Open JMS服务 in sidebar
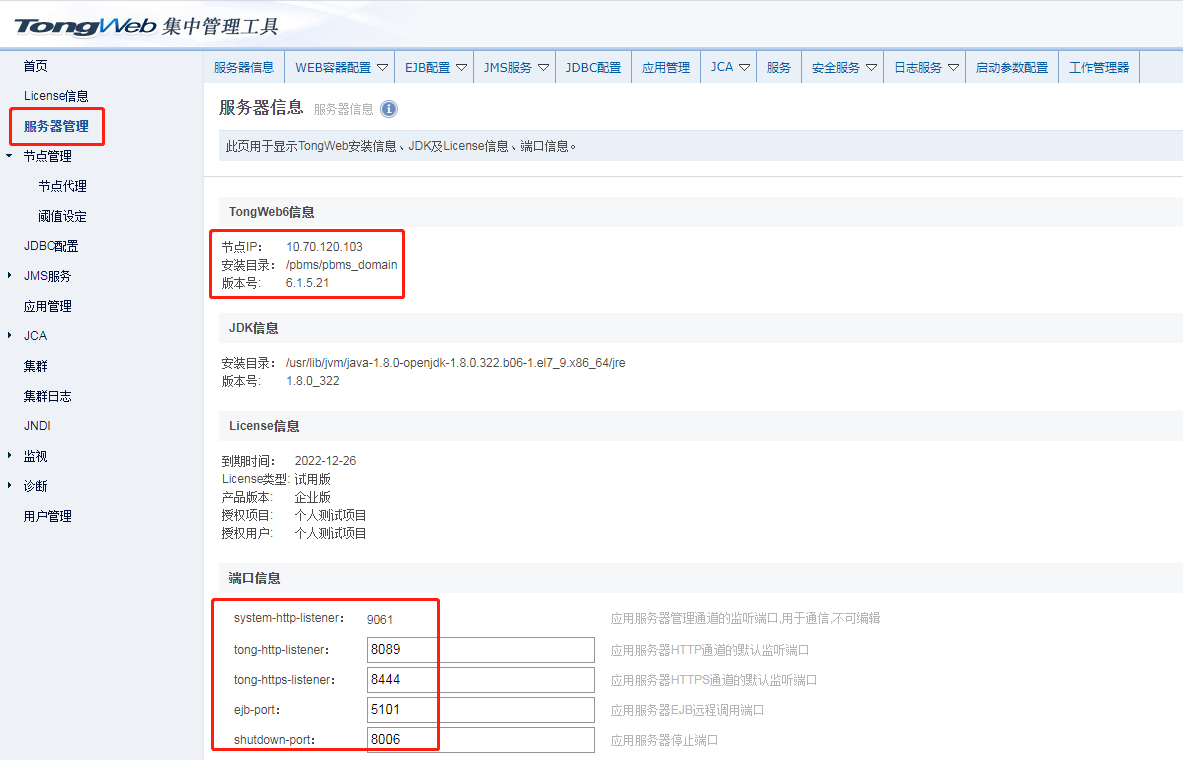The height and width of the screenshot is (760, 1183). pos(47,276)
